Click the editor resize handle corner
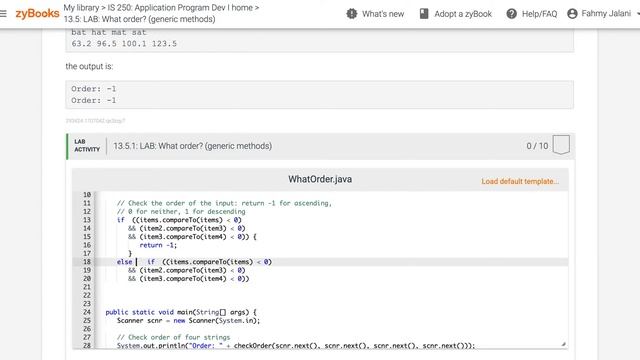This screenshot has width=640, height=360. (x=563, y=344)
